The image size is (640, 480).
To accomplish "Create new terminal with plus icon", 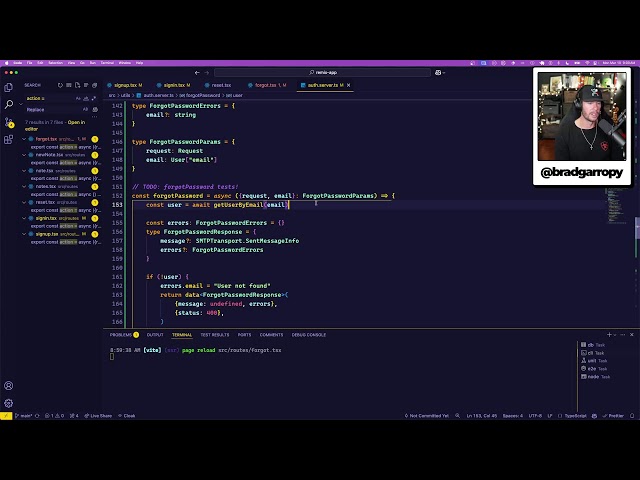I will 609,335.
